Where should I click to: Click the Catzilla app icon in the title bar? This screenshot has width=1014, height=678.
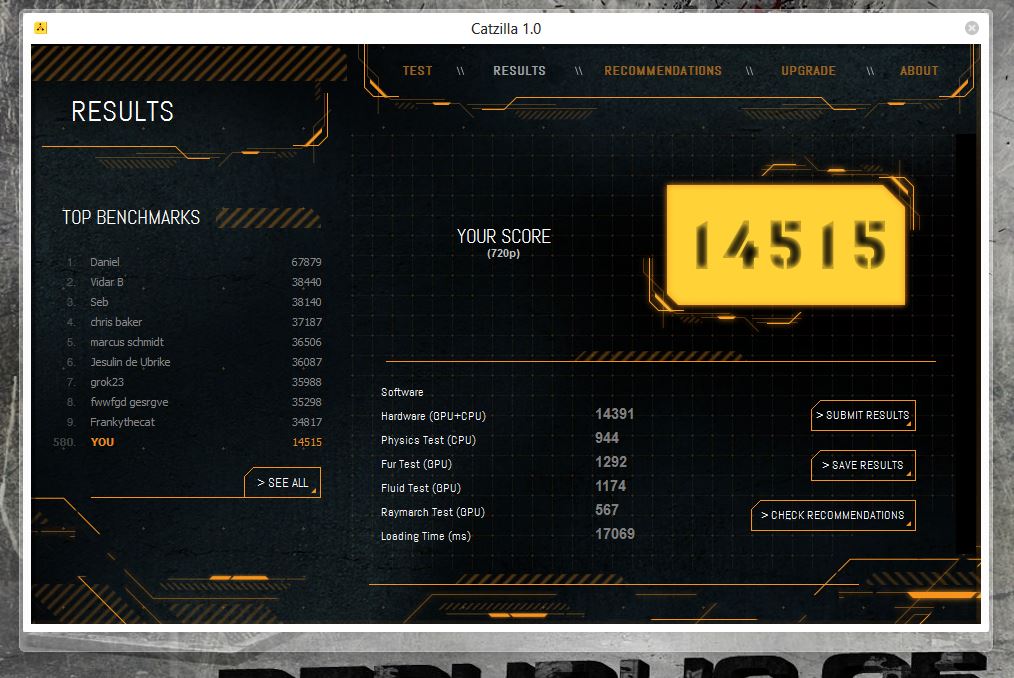coord(40,28)
